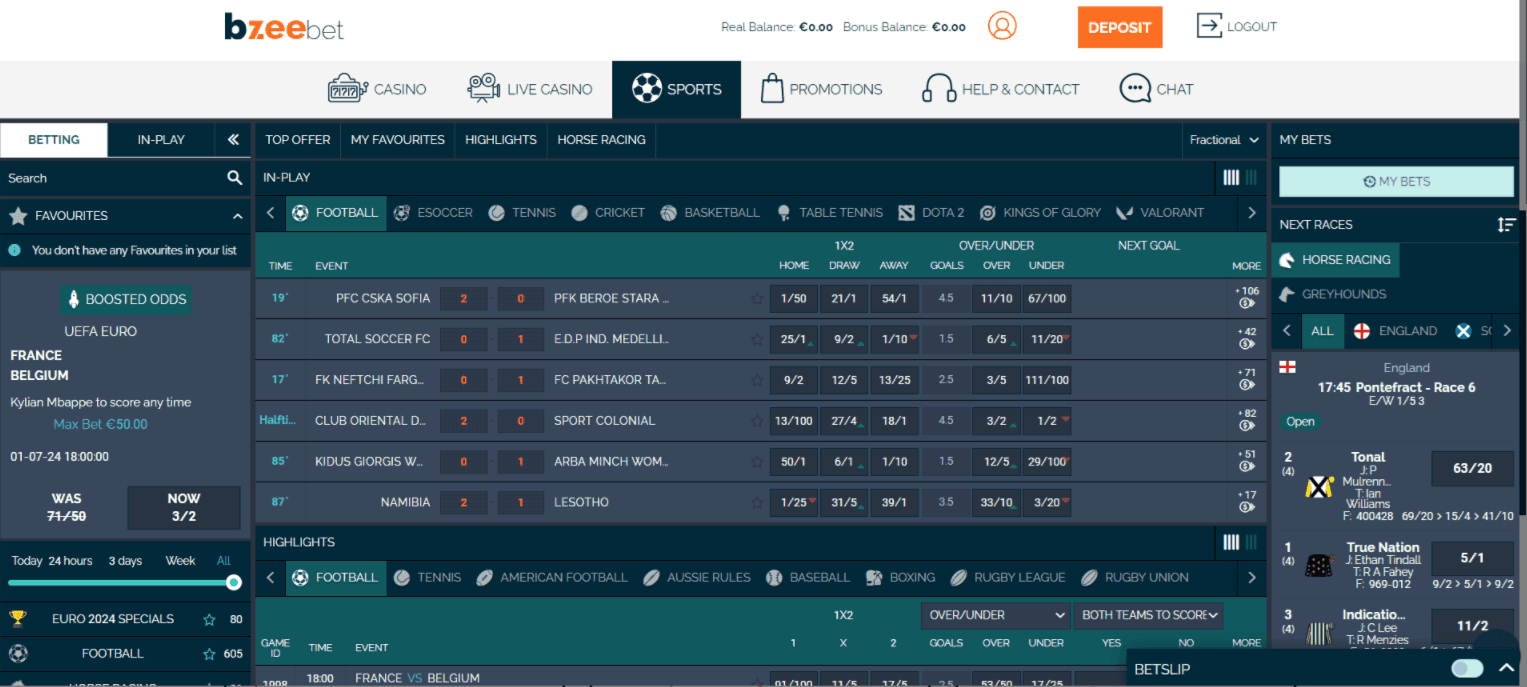Select the Dota 2 in-play sport

pyautogui.click(x=931, y=213)
